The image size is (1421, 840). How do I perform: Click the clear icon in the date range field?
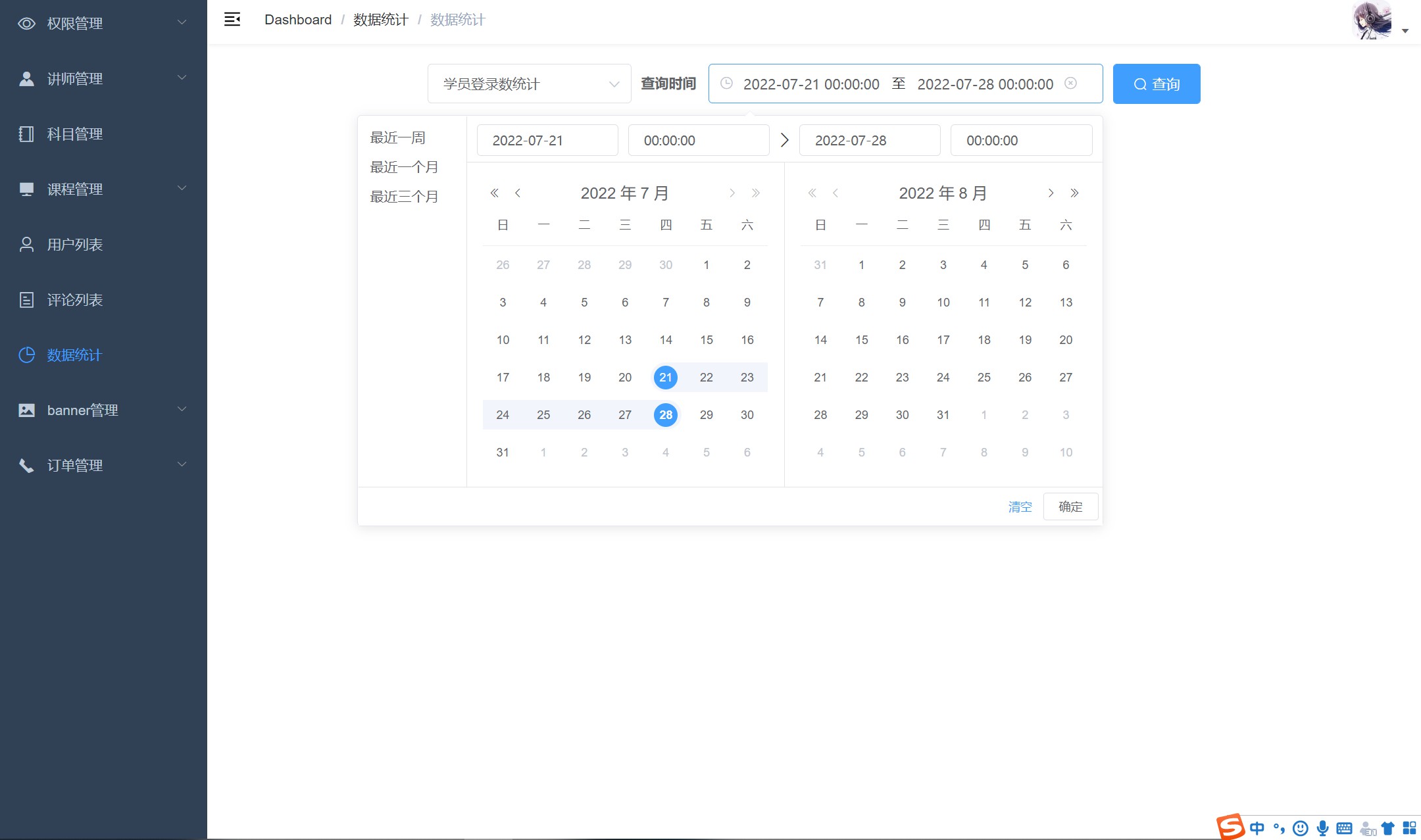click(1070, 84)
